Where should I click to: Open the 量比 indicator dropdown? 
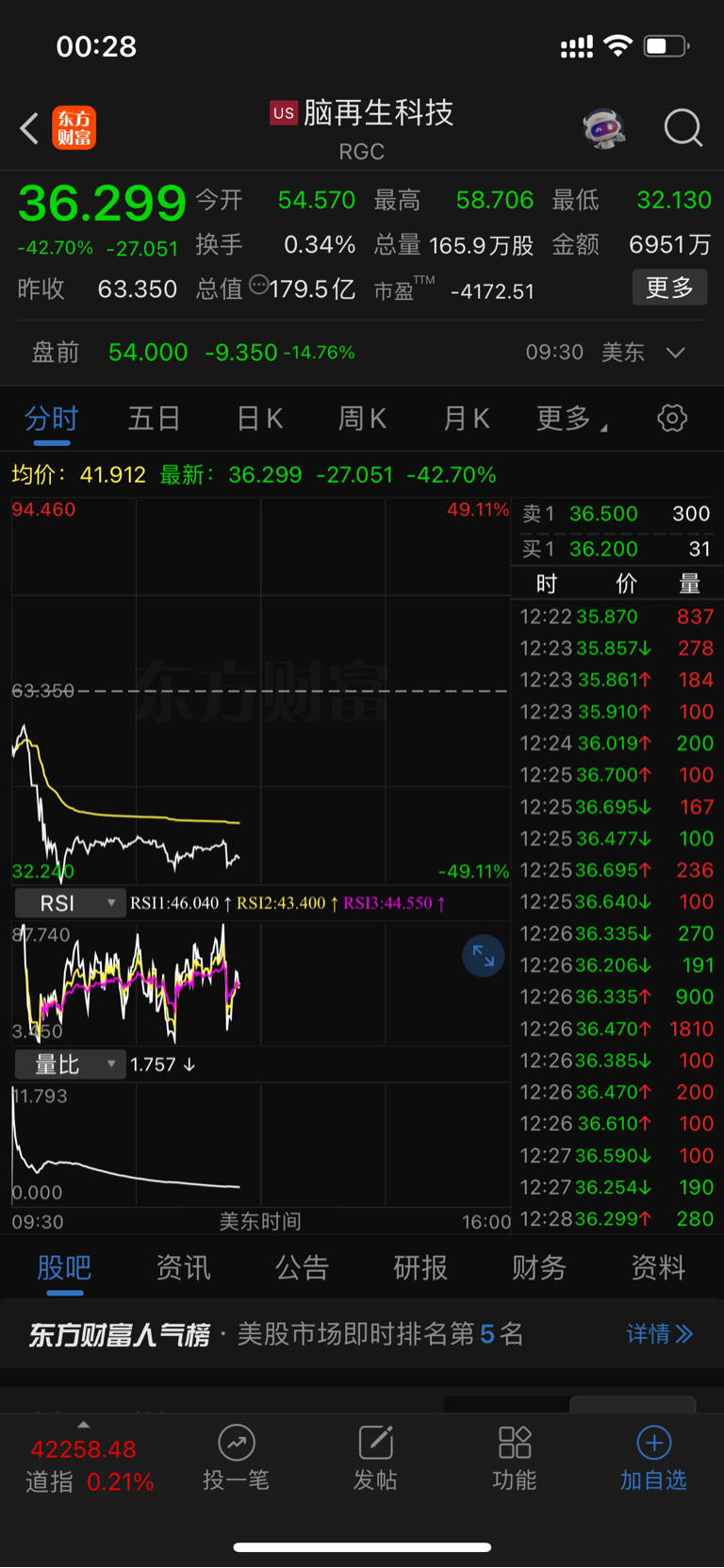70,1065
